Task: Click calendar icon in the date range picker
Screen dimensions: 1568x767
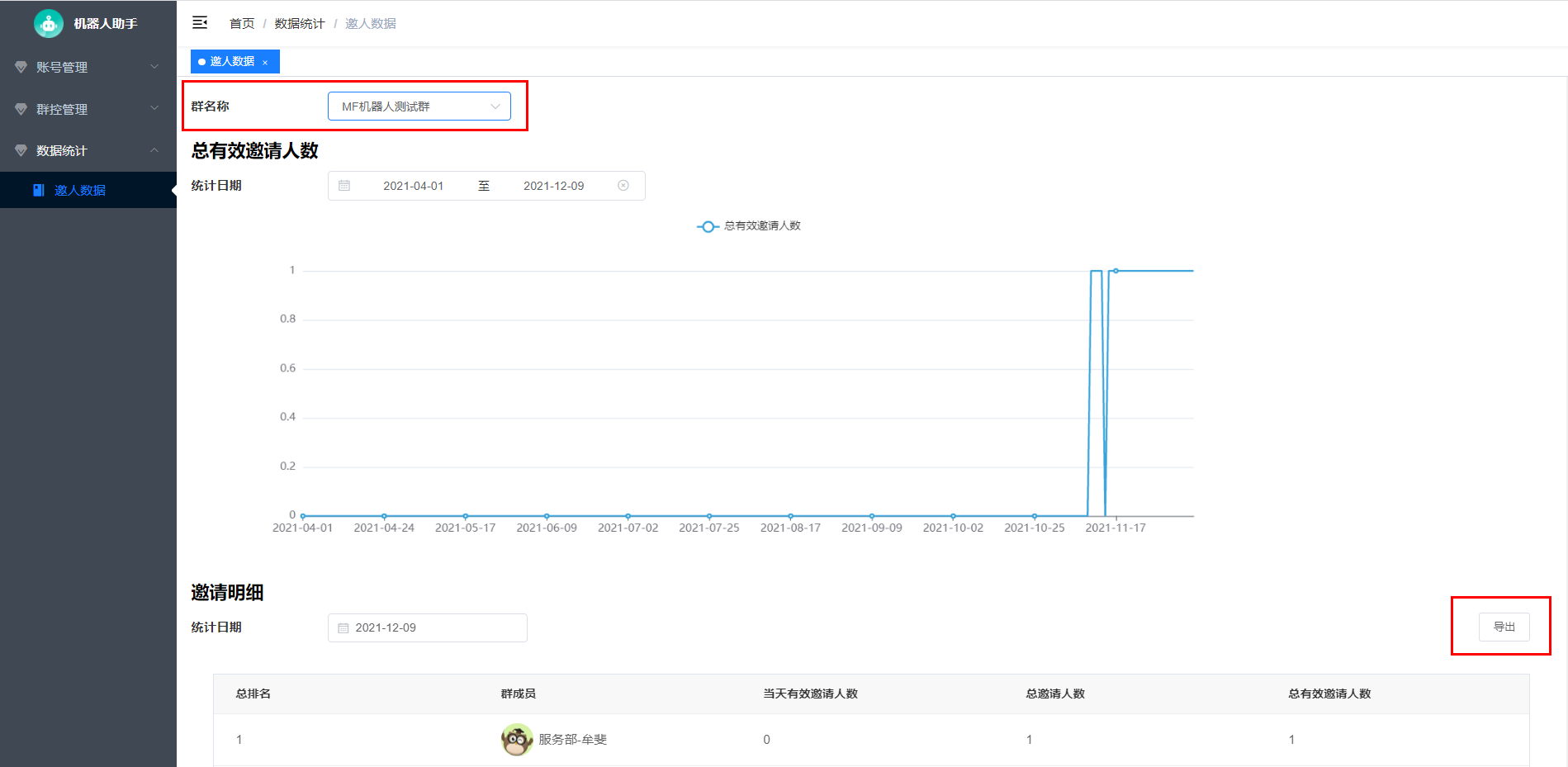Action: [x=344, y=186]
